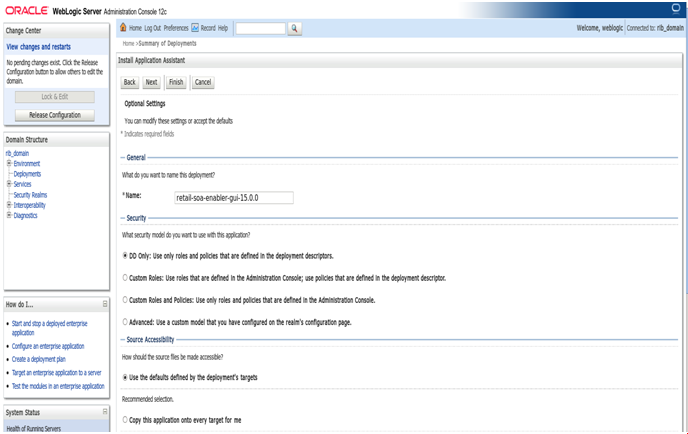This screenshot has width=688, height=434.
Task: Open Configure an enterprise application link
Action: coord(48,346)
